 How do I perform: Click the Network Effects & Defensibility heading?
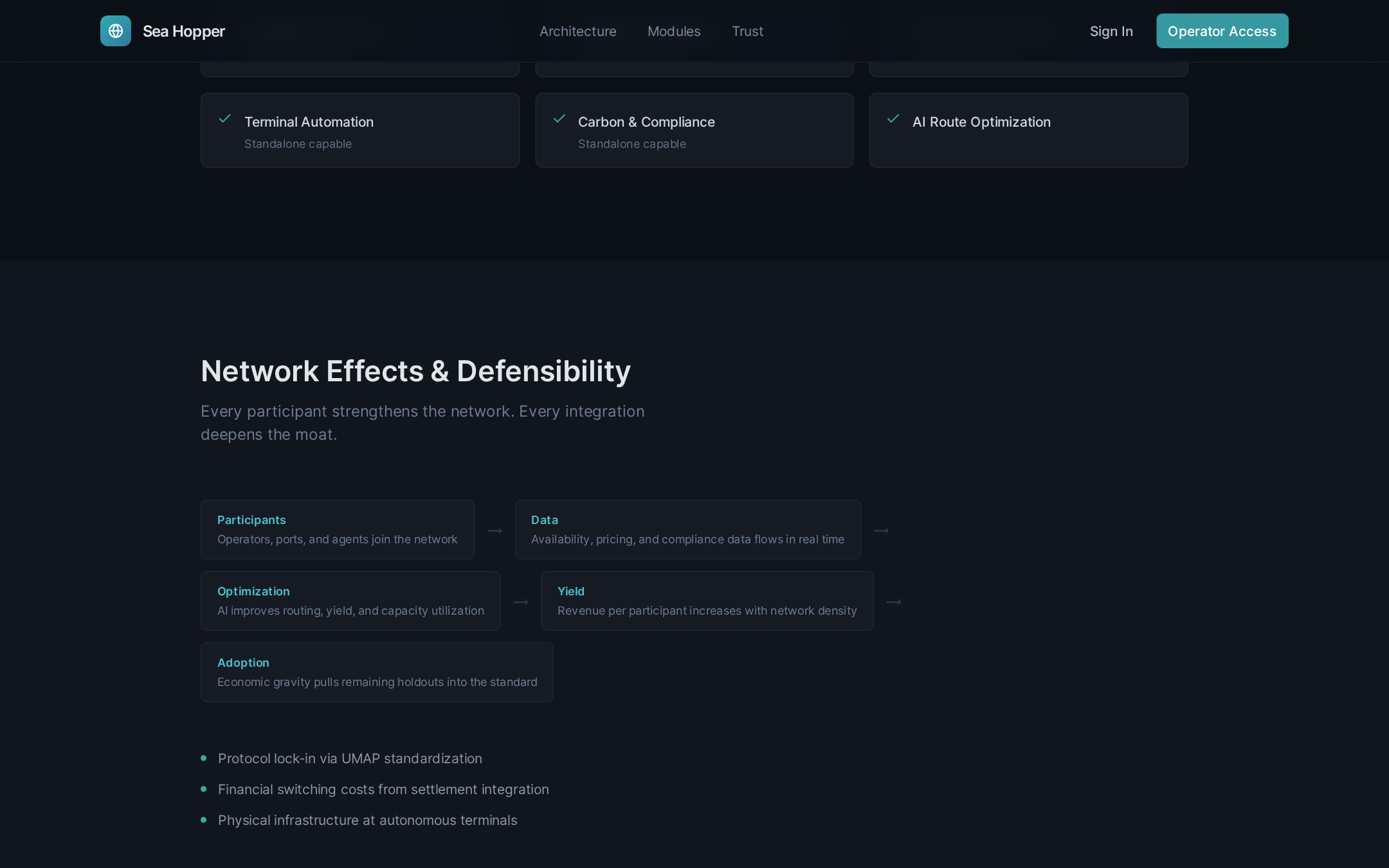tap(415, 371)
